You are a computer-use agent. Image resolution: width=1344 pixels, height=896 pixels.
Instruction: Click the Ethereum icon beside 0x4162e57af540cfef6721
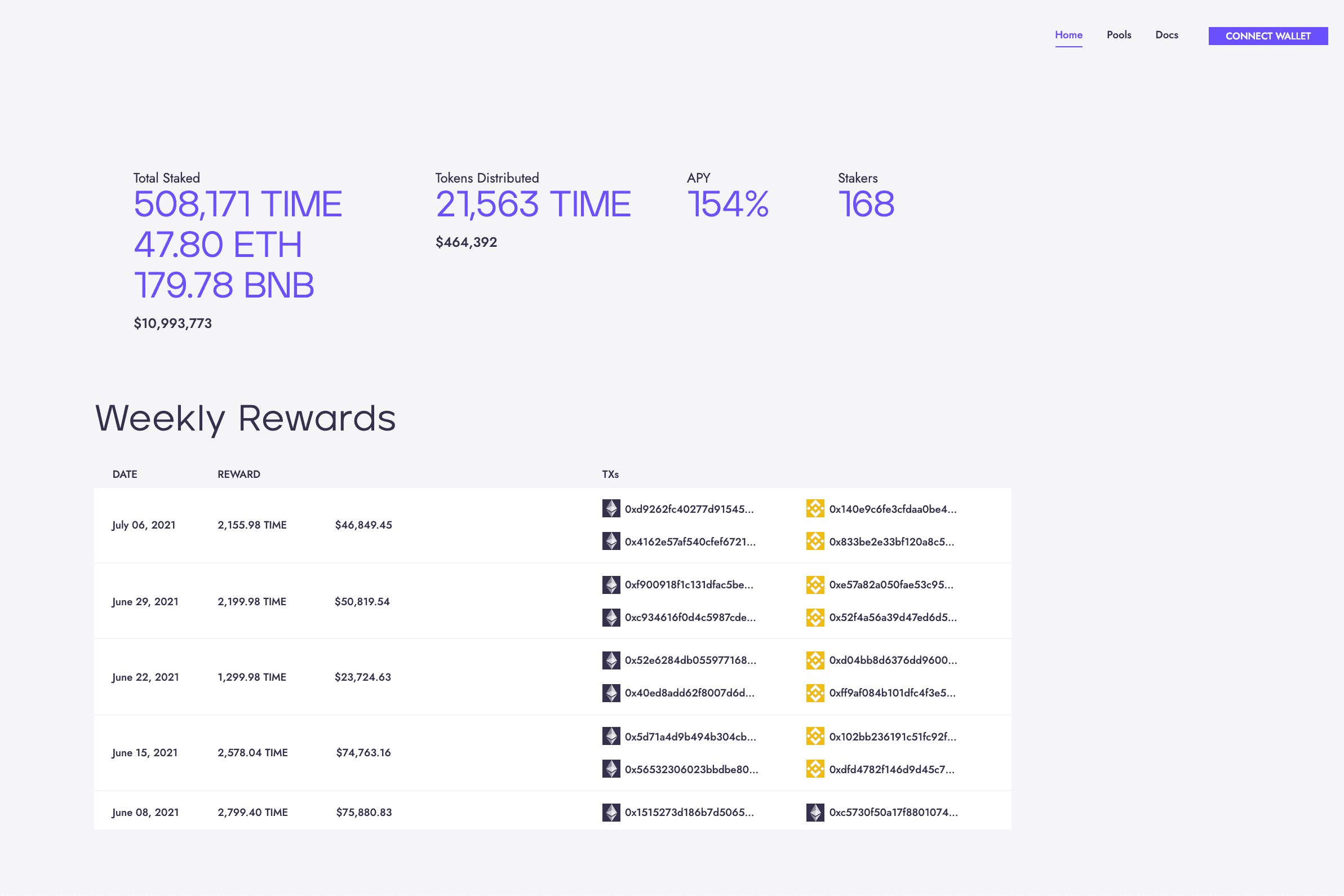coord(610,541)
